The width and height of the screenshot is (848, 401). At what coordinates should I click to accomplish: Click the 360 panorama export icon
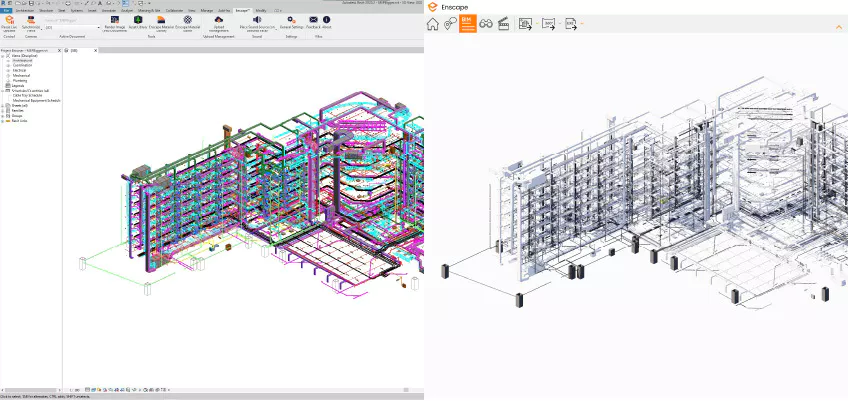(x=548, y=24)
